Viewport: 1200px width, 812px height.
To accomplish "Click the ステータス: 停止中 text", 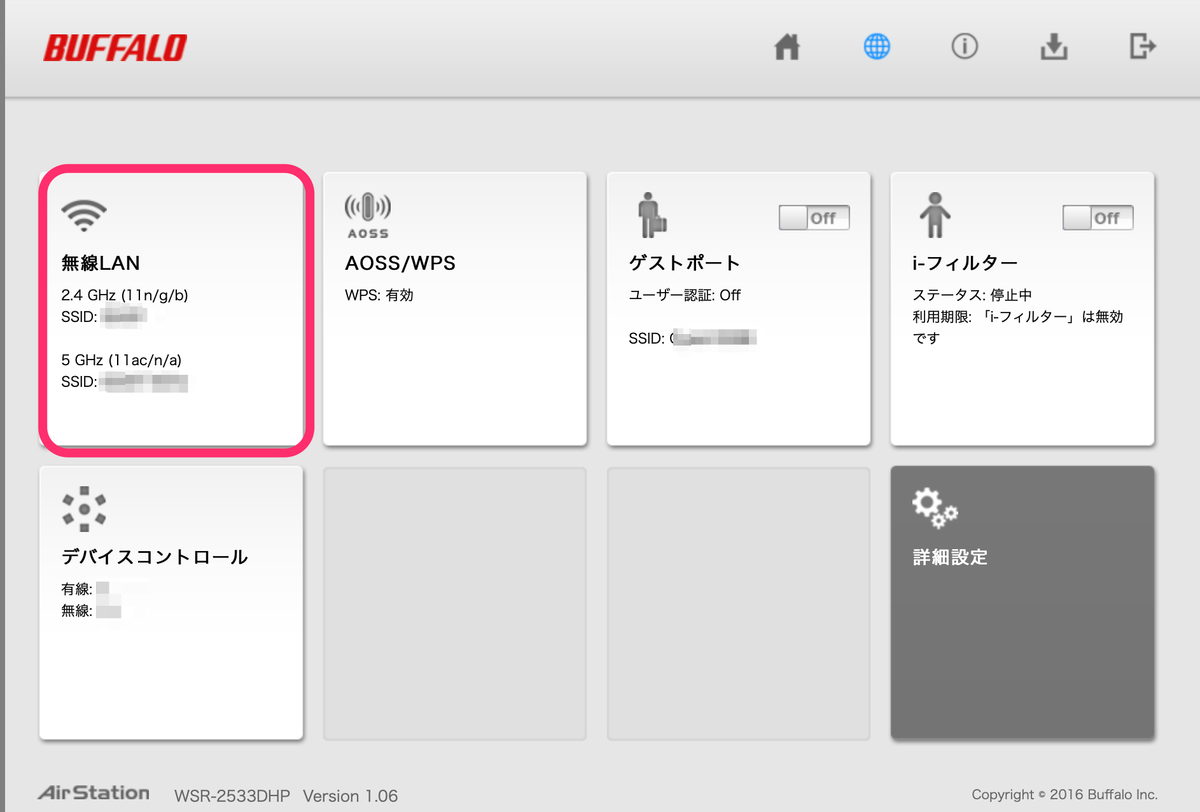I will pos(973,295).
